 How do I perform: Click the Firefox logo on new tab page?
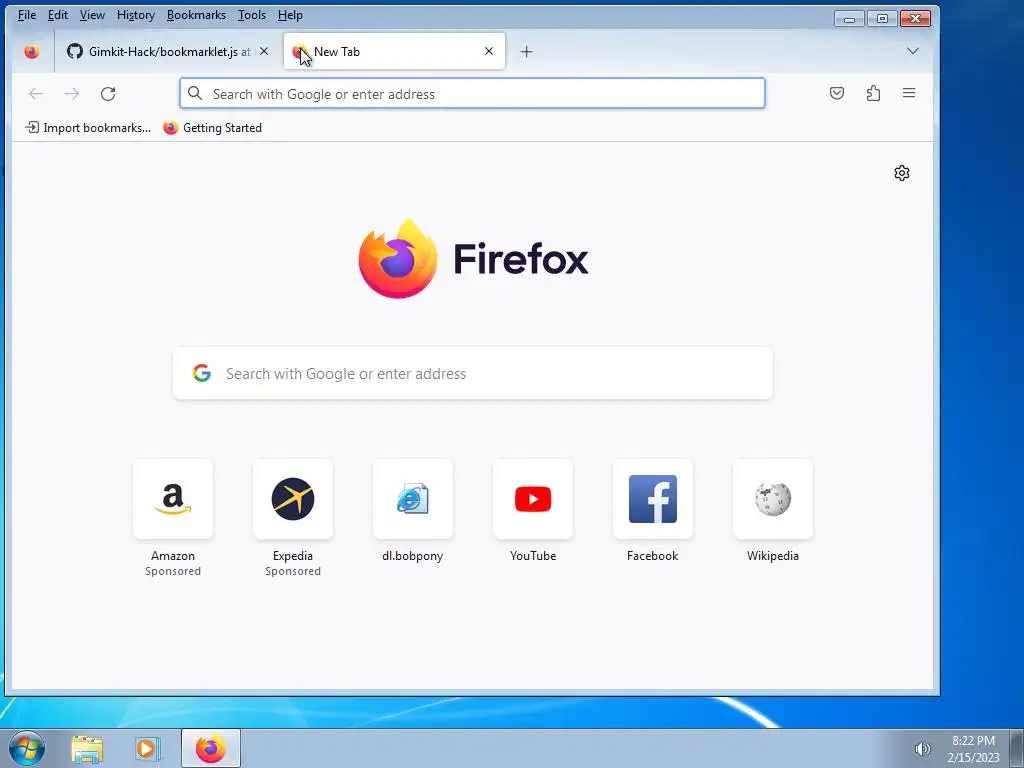(x=473, y=259)
